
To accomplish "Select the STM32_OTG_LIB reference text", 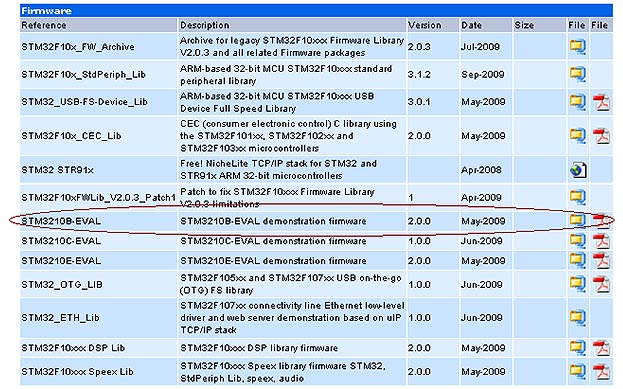I will point(62,284).
